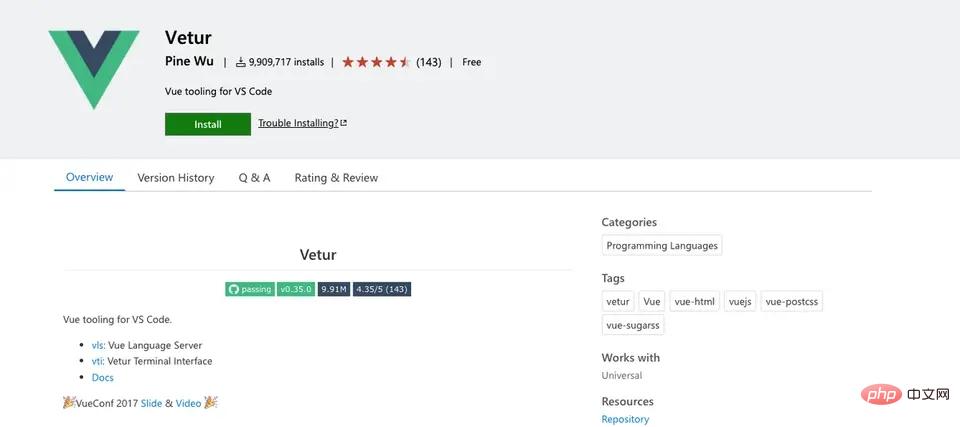The width and height of the screenshot is (960, 427).
Task: Open the Repository resource link
Action: click(x=625, y=419)
